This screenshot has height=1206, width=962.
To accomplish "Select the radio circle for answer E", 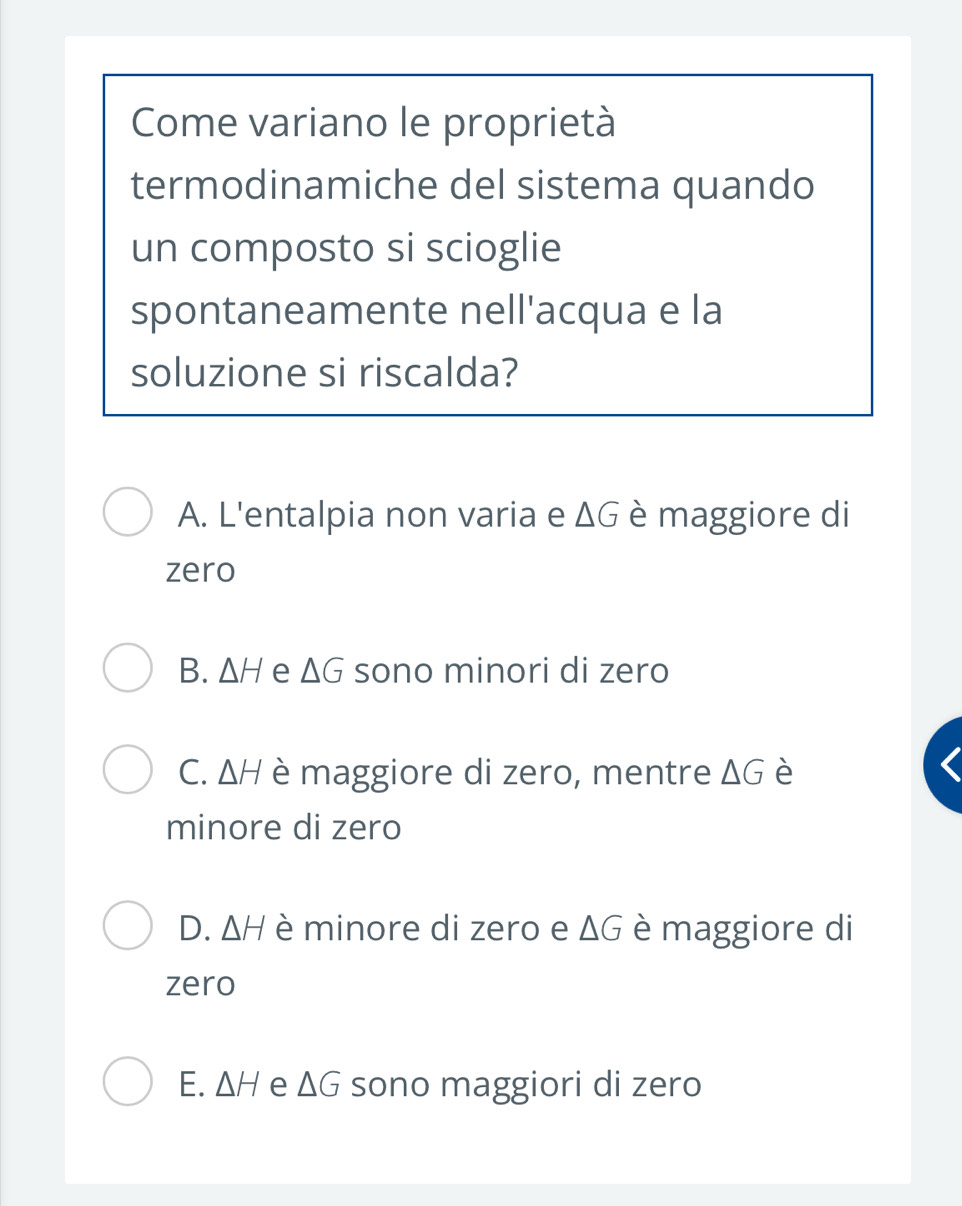I will (128, 1081).
